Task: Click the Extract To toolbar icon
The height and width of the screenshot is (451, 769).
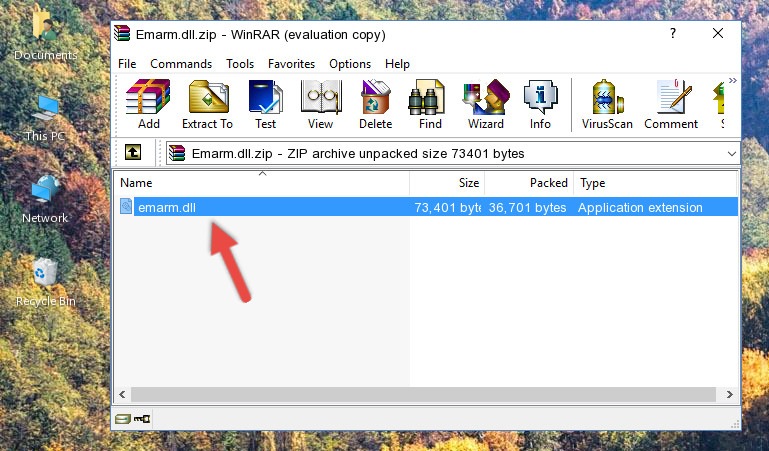Action: point(207,104)
